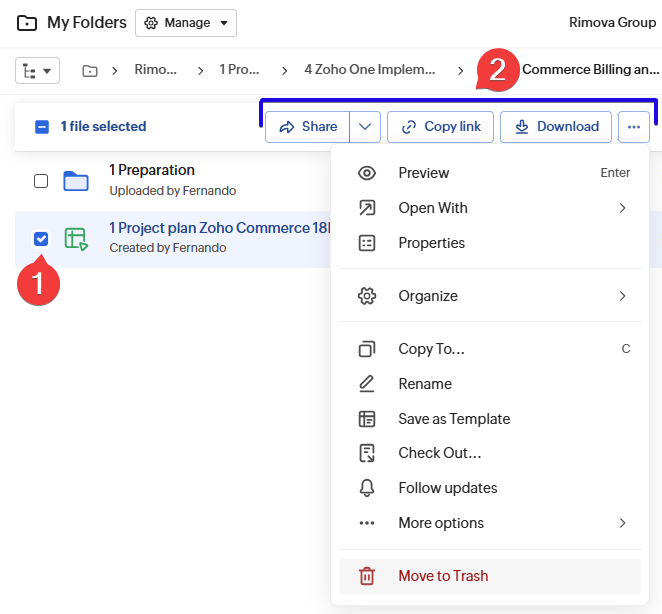Open the Manage dropdown
This screenshot has width=662, height=614.
[186, 23]
